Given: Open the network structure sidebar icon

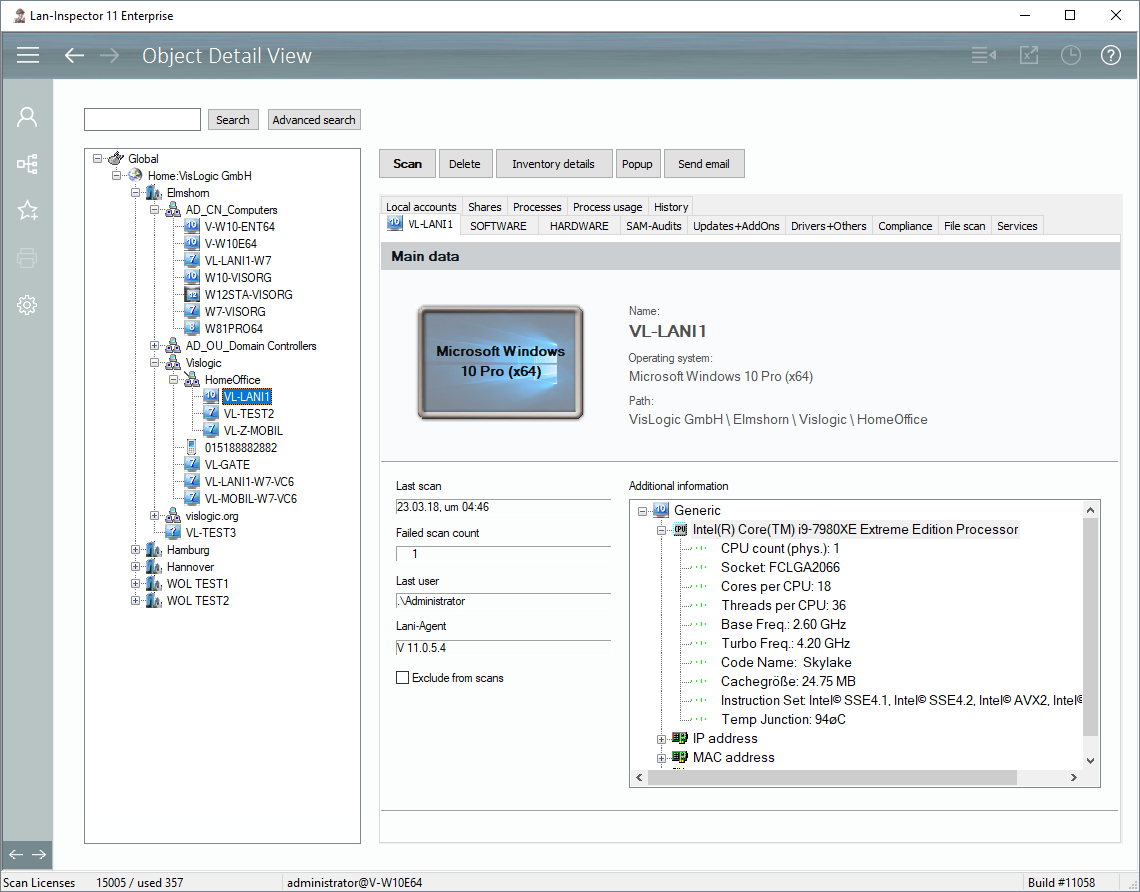Looking at the screenshot, I should click(x=27, y=164).
